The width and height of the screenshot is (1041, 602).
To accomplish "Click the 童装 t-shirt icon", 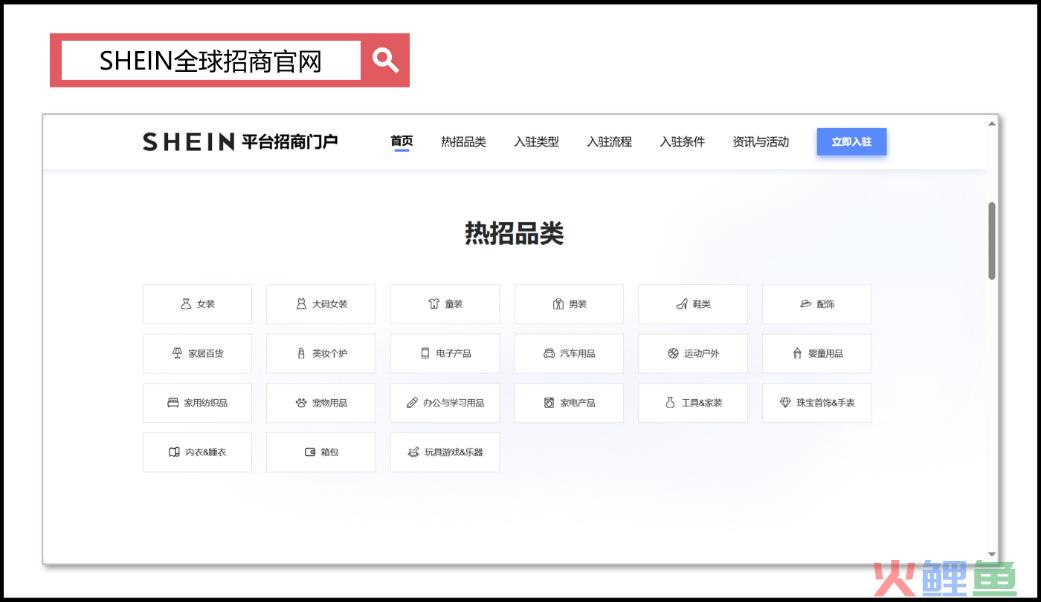I will pyautogui.click(x=434, y=303).
